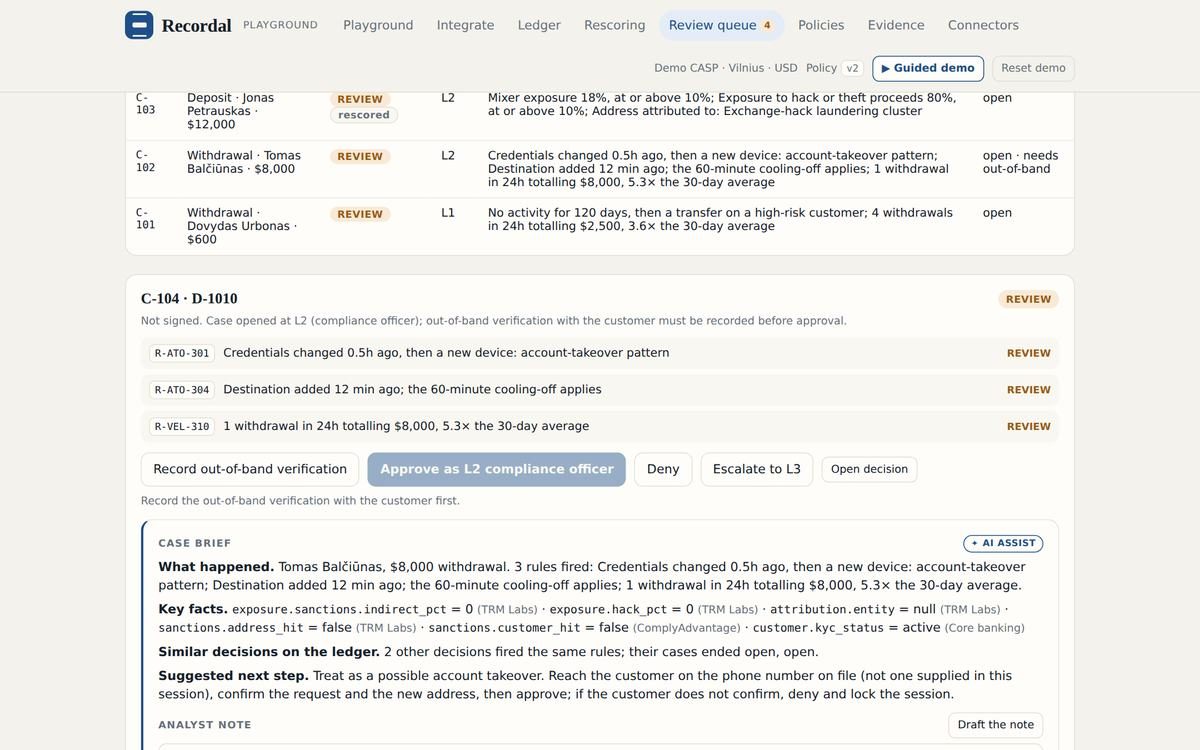Open the Playground nav tab
This screenshot has height=750, width=1200.
point(378,25)
